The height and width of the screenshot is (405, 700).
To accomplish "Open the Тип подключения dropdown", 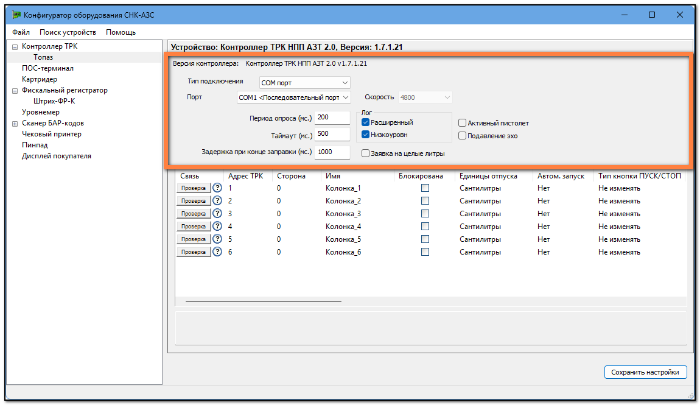I will point(304,83).
